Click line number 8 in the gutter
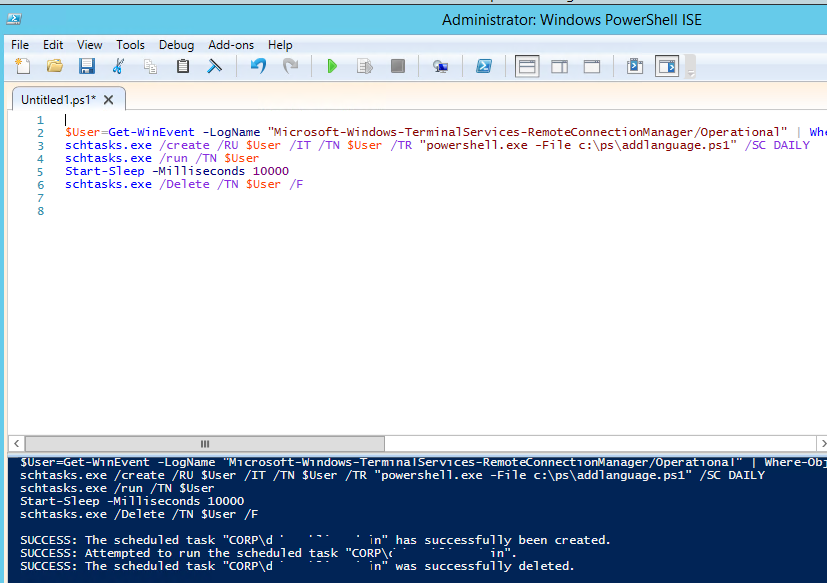The height and width of the screenshot is (583, 827). pos(40,211)
